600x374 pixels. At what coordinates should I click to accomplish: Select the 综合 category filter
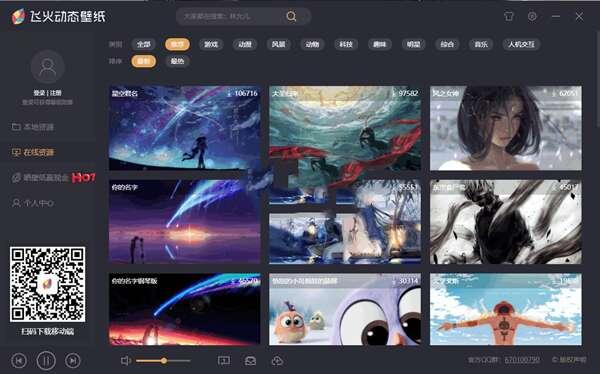[x=447, y=44]
